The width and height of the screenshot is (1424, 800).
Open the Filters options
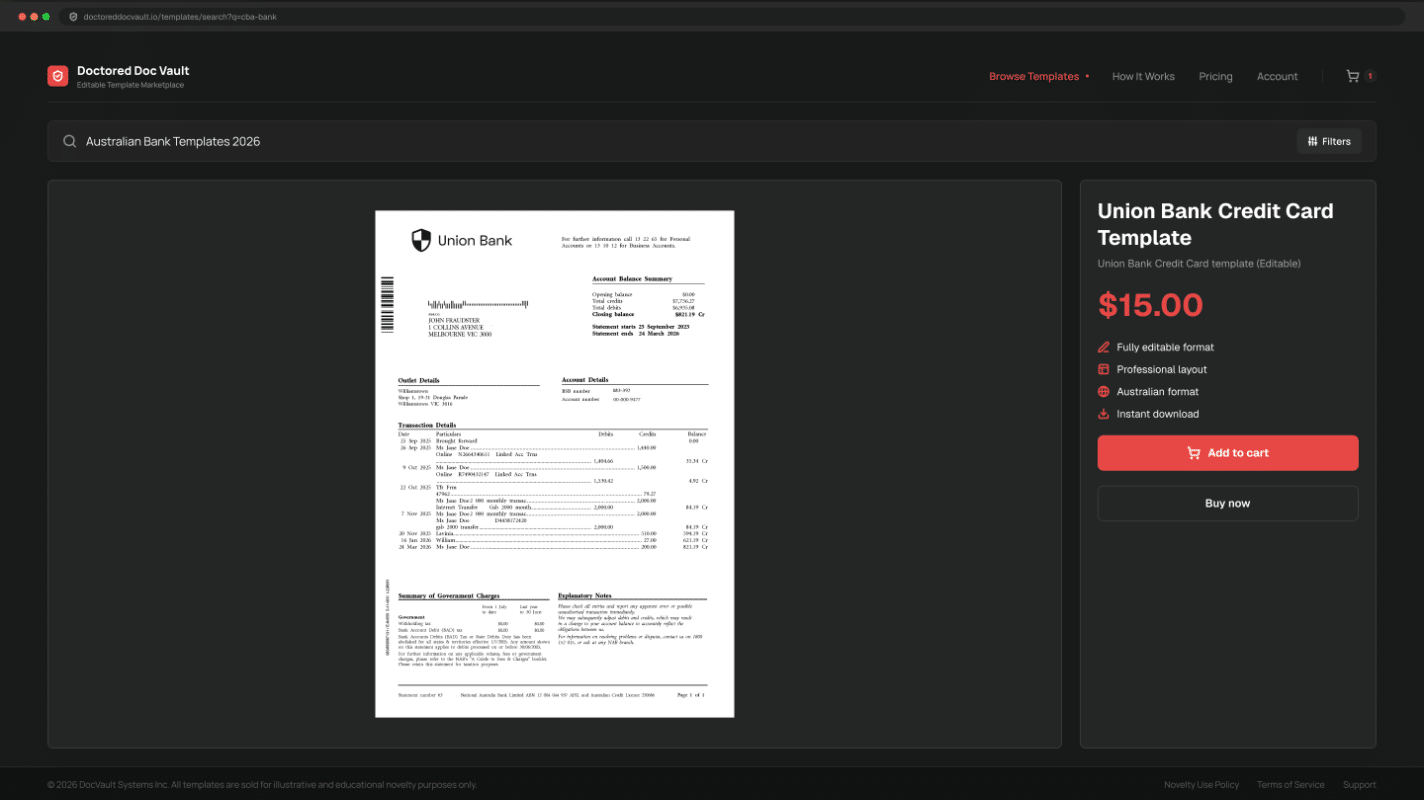(1329, 141)
